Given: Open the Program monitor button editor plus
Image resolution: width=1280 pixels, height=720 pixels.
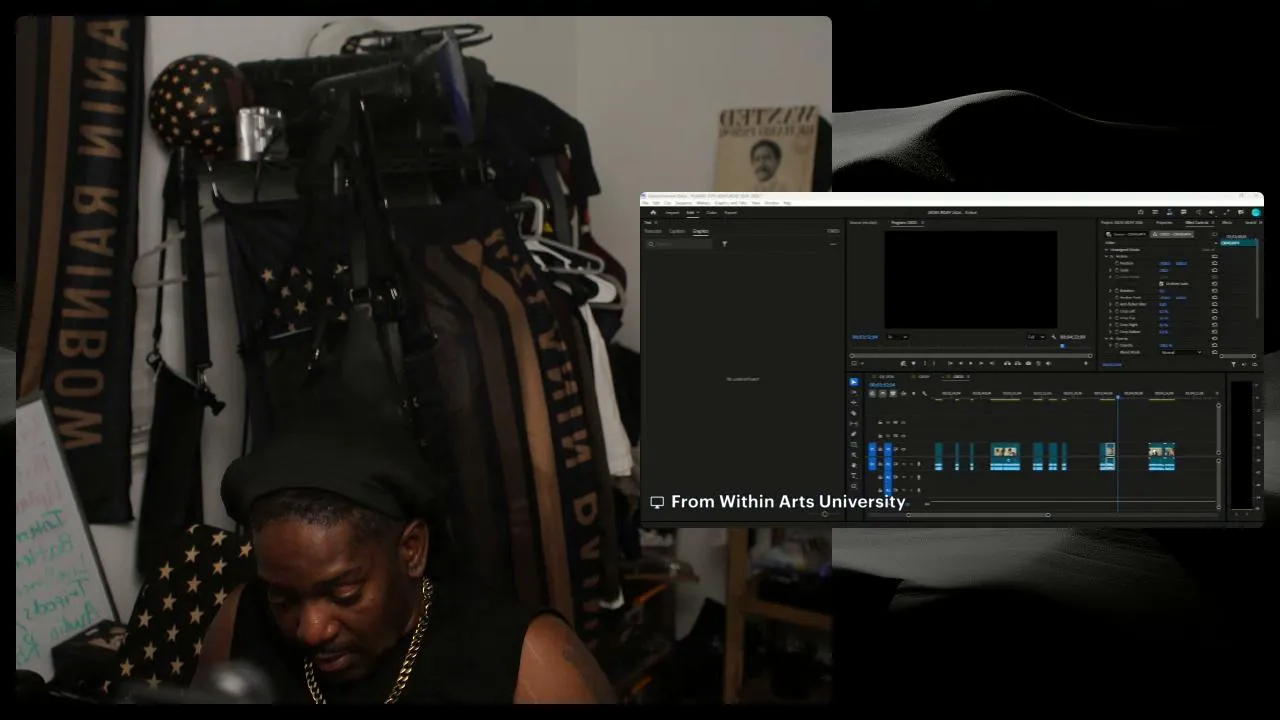Looking at the screenshot, I should click(x=1086, y=363).
